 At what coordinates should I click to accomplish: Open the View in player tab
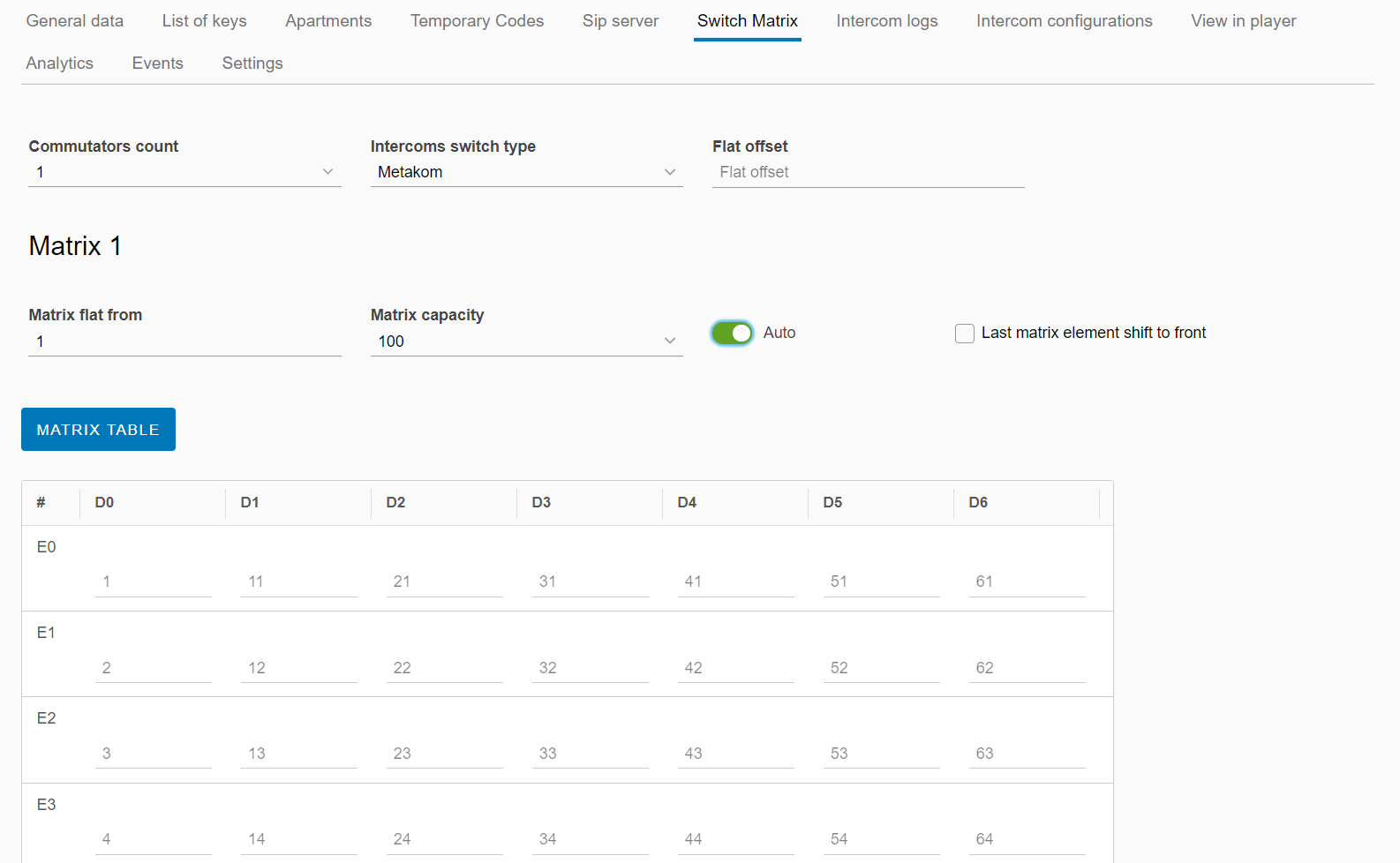(x=1243, y=21)
